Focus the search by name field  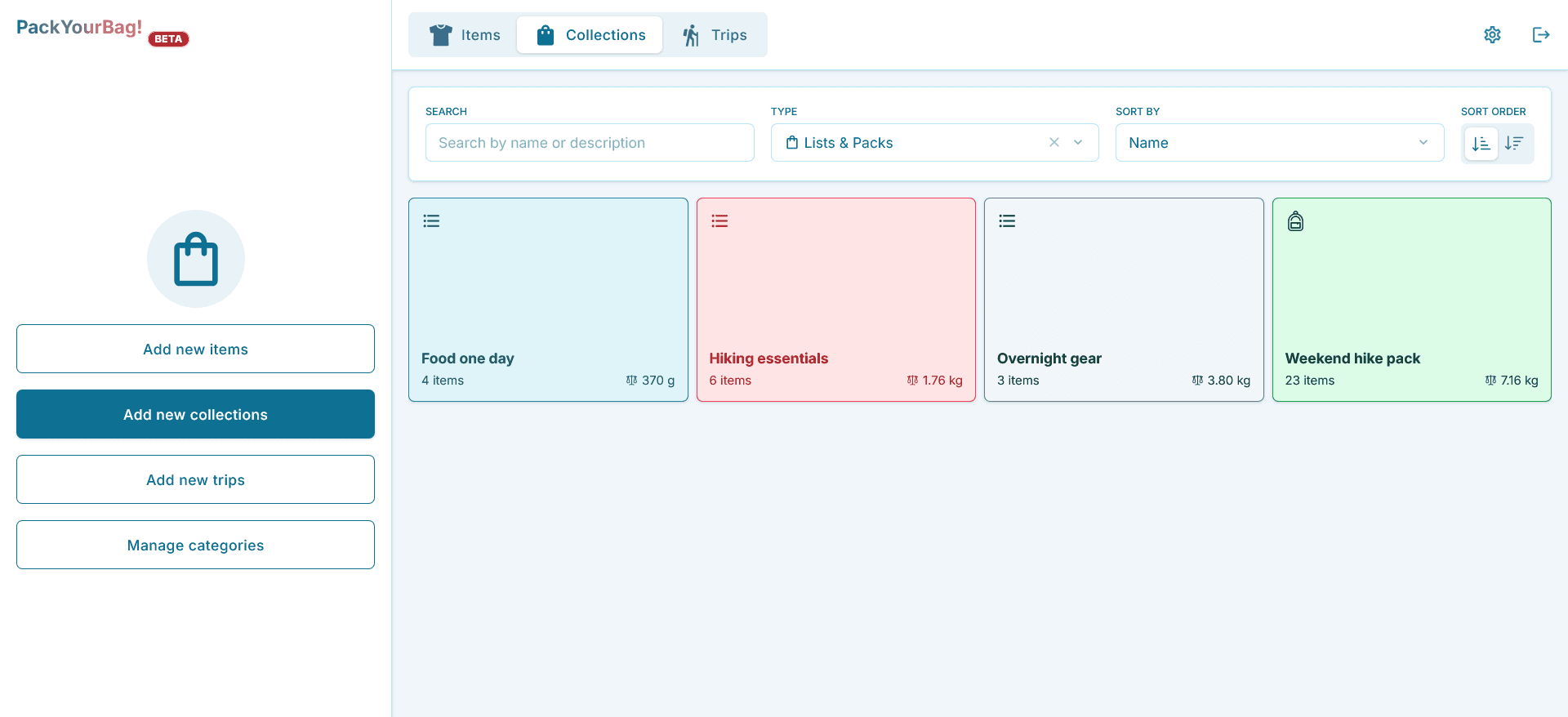590,142
